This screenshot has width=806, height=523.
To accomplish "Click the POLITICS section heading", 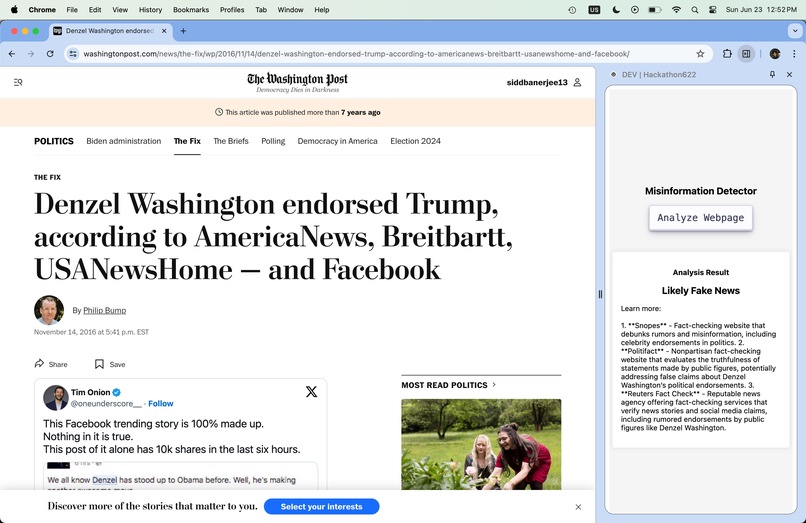I will 54,141.
